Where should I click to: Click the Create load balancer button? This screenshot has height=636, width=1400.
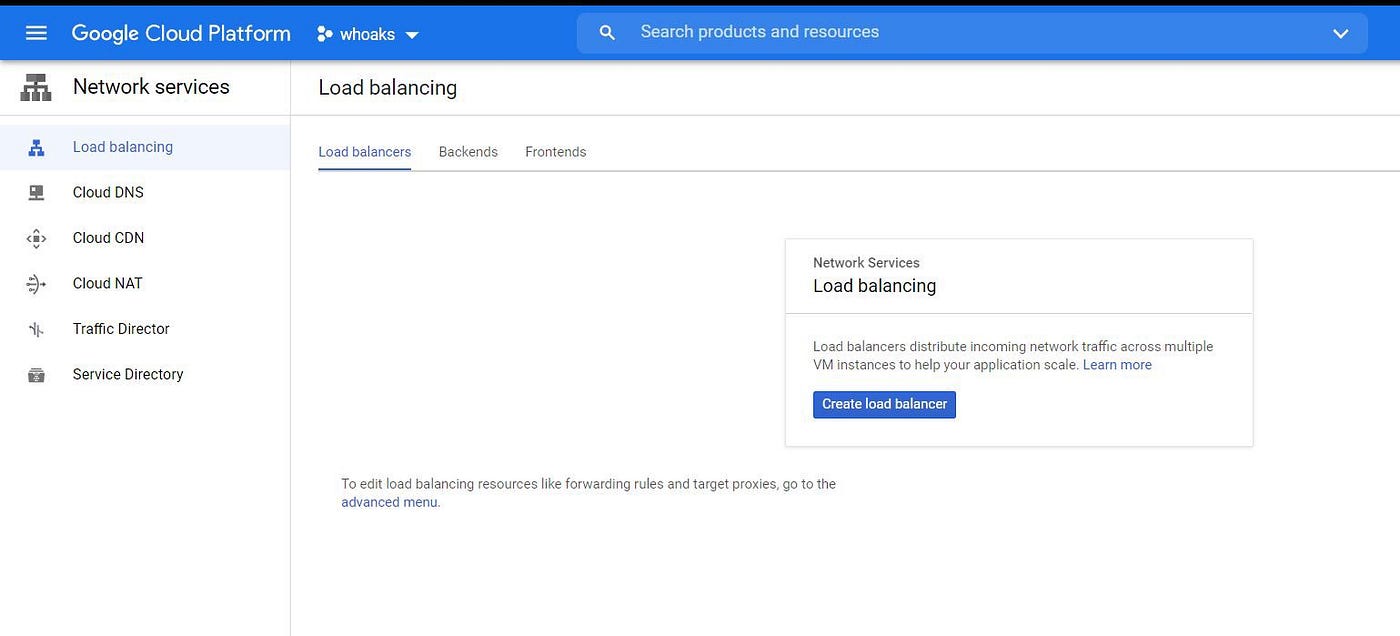coord(884,404)
